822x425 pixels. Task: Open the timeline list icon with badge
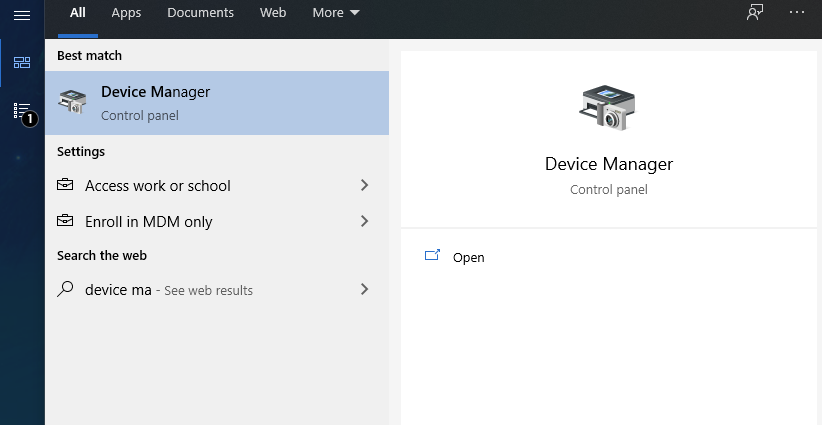click(x=22, y=111)
